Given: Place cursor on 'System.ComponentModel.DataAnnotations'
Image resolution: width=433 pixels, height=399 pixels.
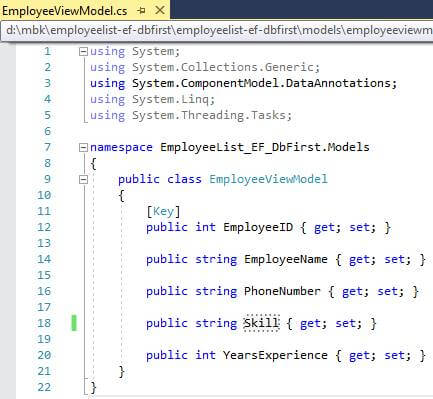Looking at the screenshot, I should tap(261, 83).
